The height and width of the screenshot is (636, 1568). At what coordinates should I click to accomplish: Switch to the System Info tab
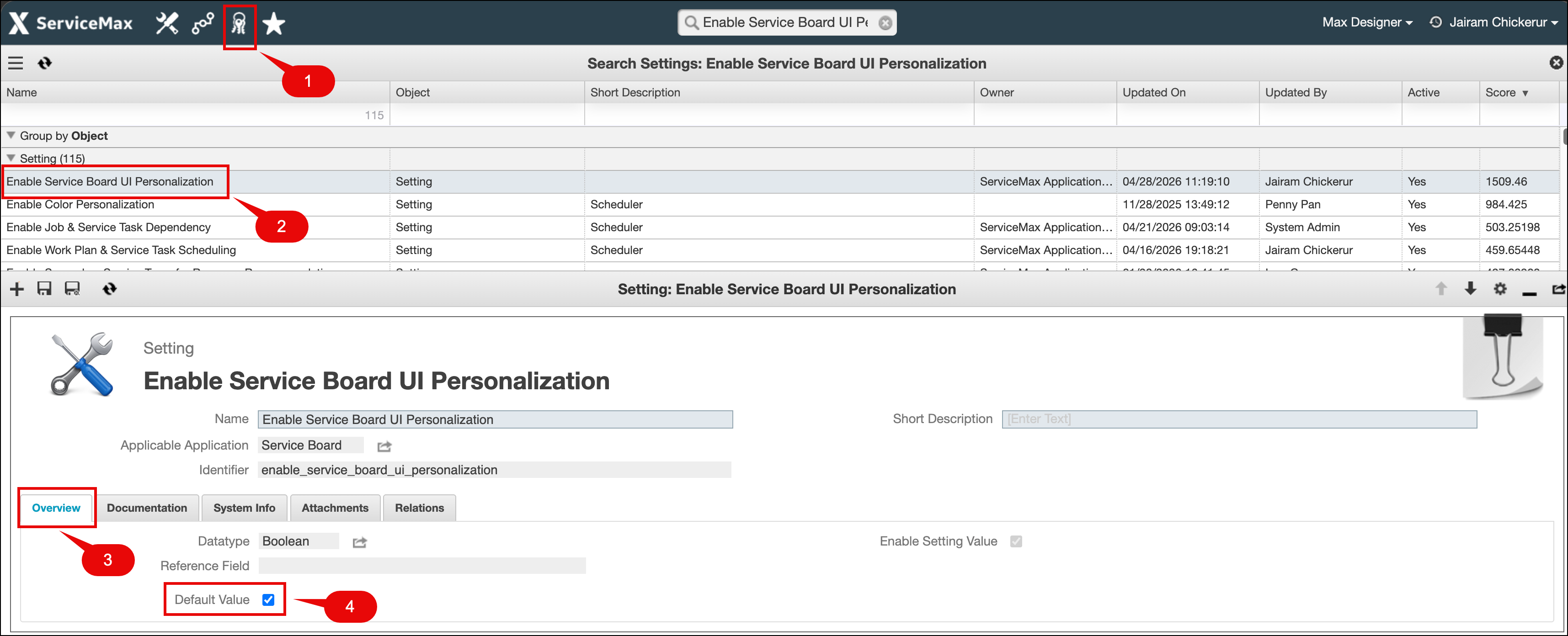(244, 508)
